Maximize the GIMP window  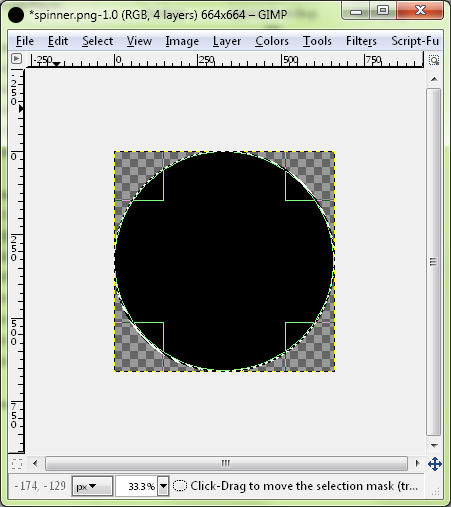click(x=383, y=11)
